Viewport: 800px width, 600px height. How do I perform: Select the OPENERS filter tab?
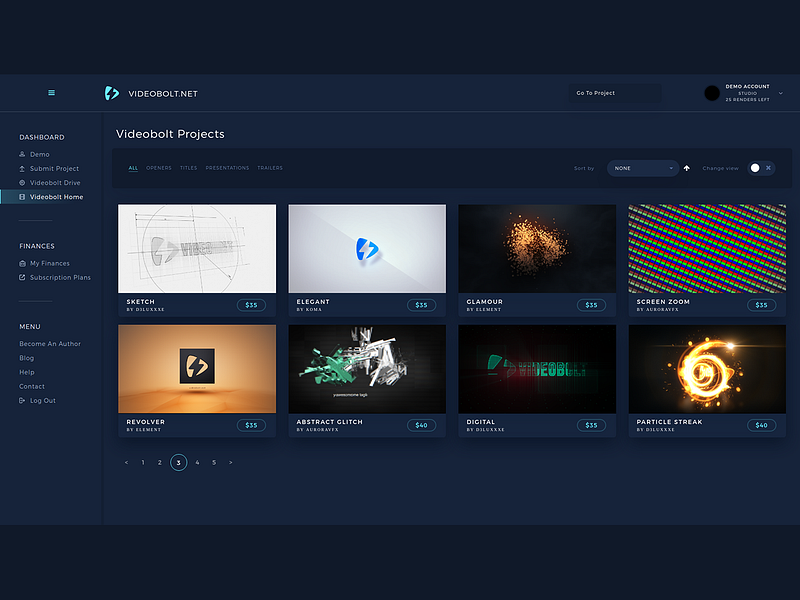[x=159, y=168]
